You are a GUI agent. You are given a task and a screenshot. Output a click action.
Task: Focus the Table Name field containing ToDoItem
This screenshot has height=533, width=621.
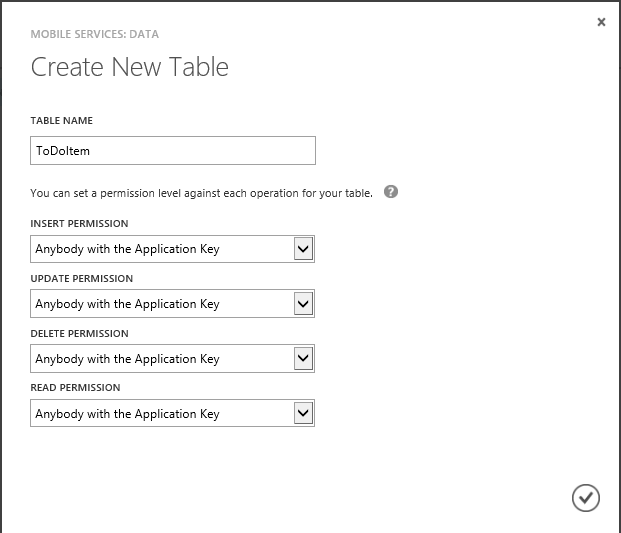(x=172, y=151)
